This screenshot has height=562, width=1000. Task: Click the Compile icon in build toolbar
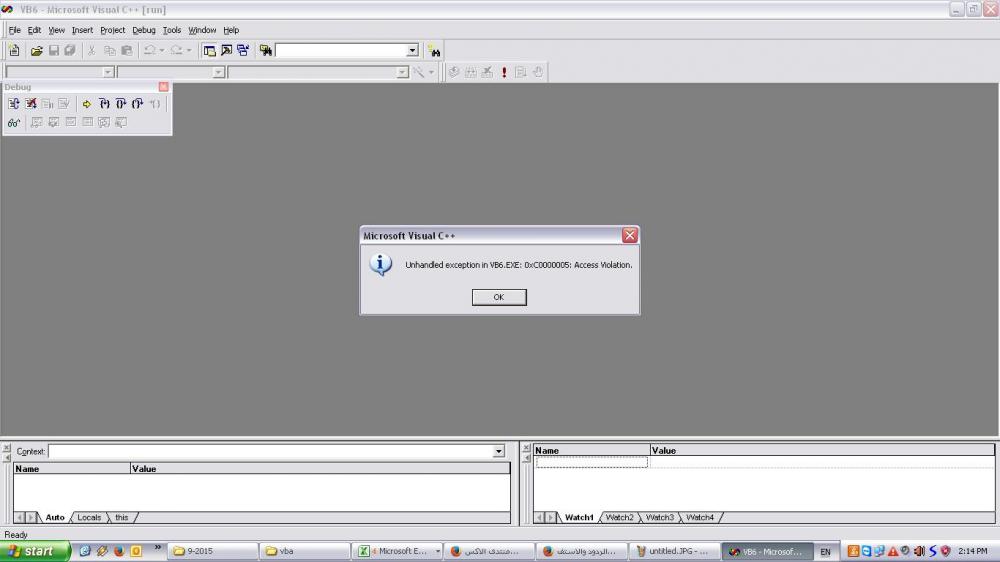point(453,72)
